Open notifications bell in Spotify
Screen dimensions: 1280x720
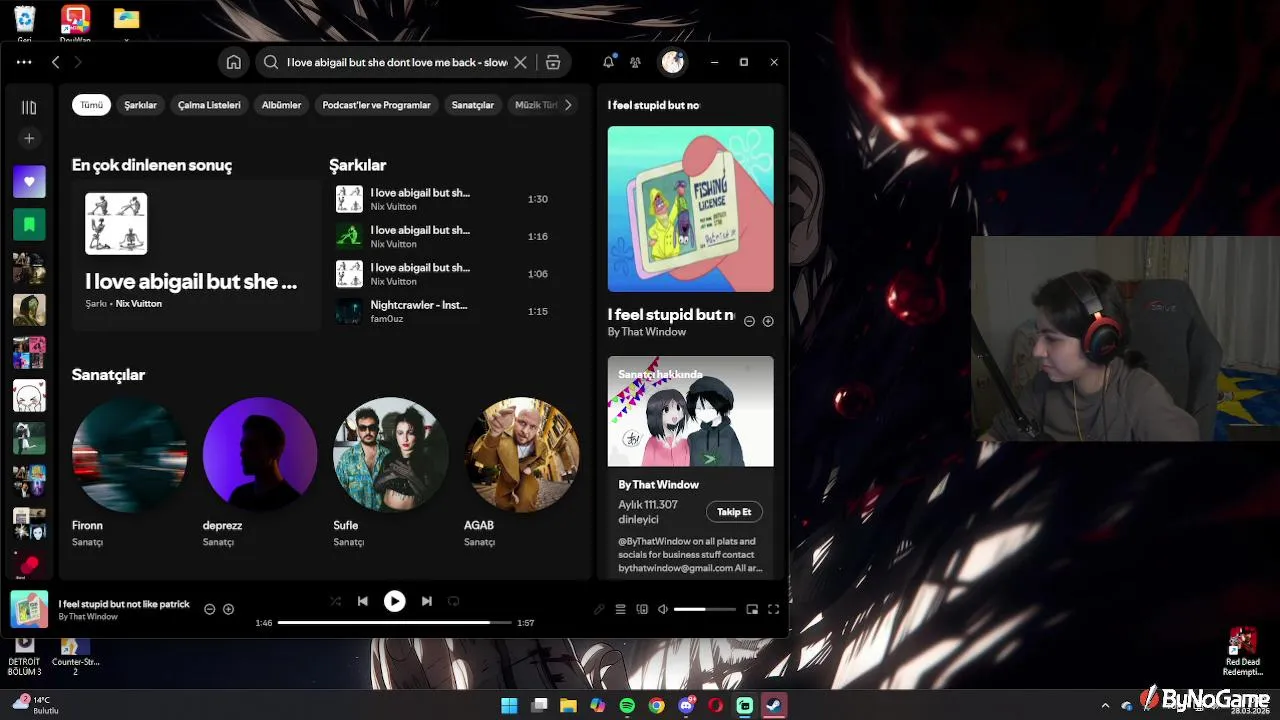click(x=608, y=62)
